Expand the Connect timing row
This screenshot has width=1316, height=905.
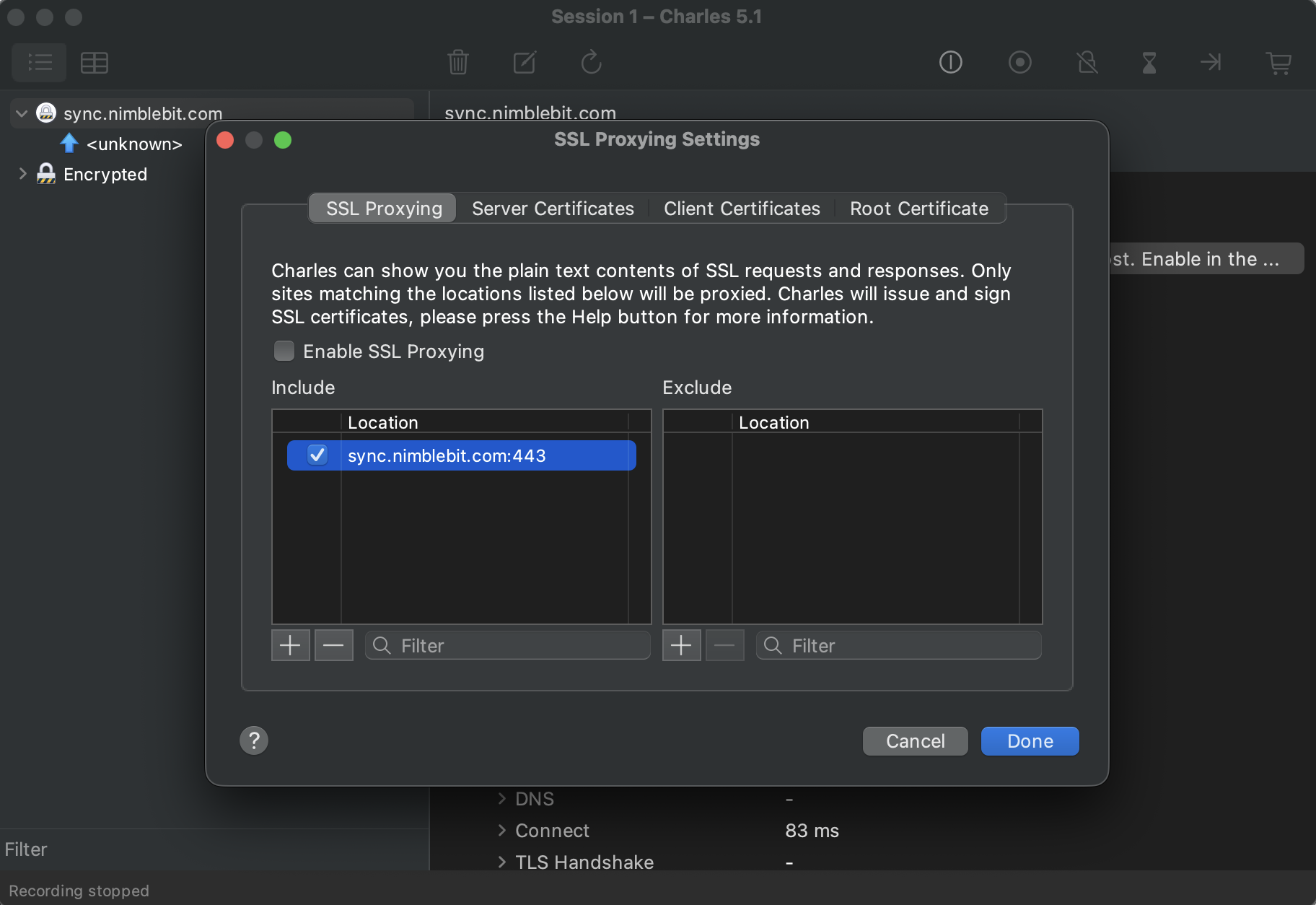coord(502,830)
